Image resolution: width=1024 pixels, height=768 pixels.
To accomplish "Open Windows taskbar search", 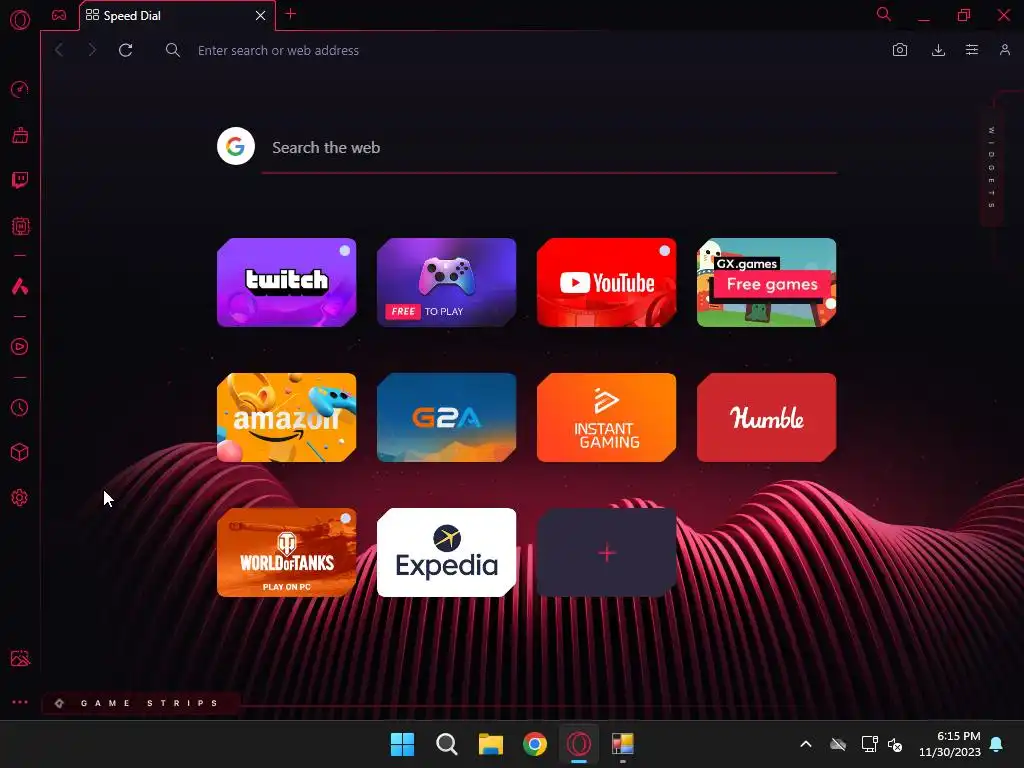I will pos(447,744).
